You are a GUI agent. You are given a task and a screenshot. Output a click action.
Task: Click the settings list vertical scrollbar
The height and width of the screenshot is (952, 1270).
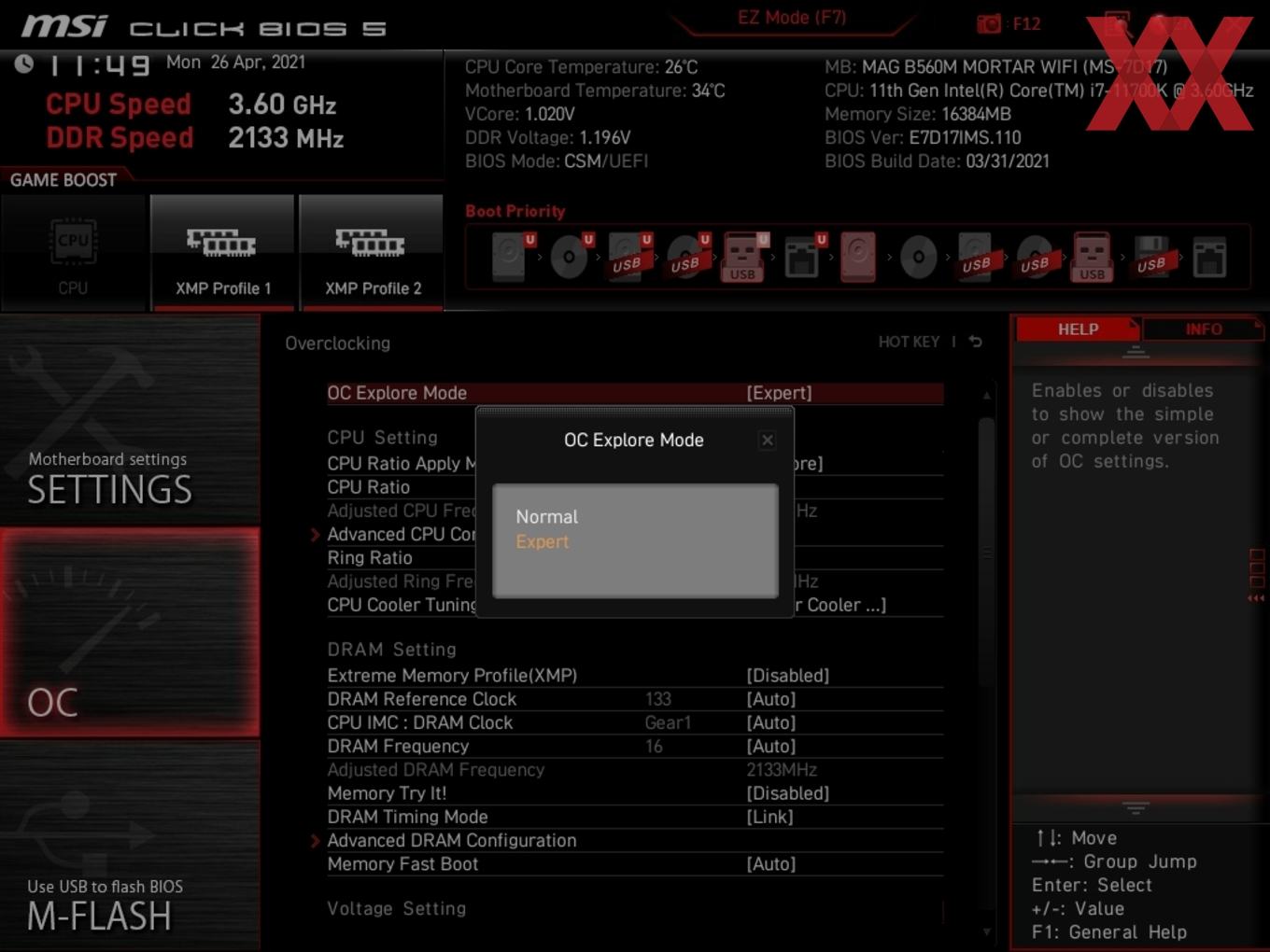[986, 553]
